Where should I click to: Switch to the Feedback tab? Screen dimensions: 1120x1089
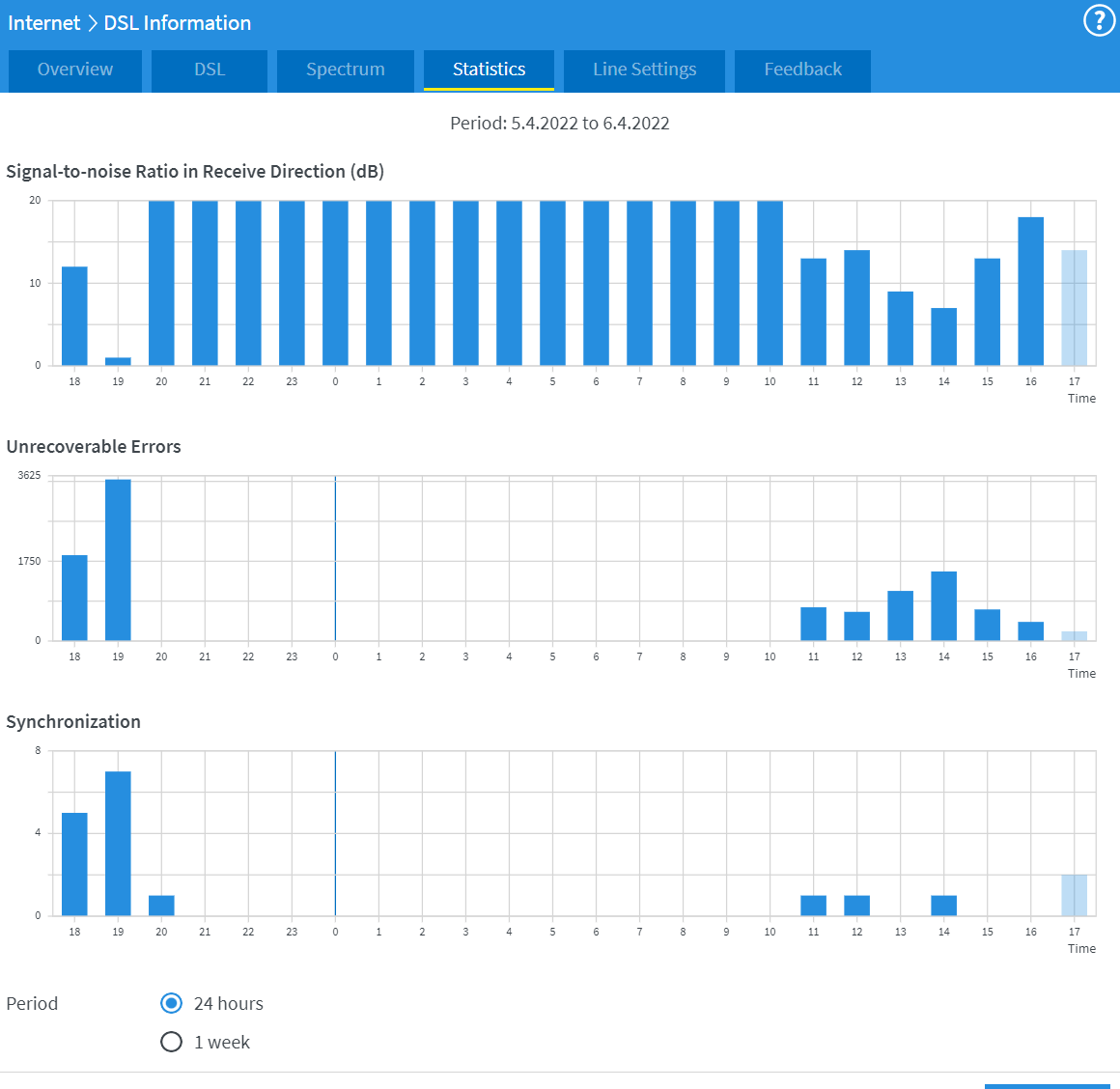coord(802,70)
